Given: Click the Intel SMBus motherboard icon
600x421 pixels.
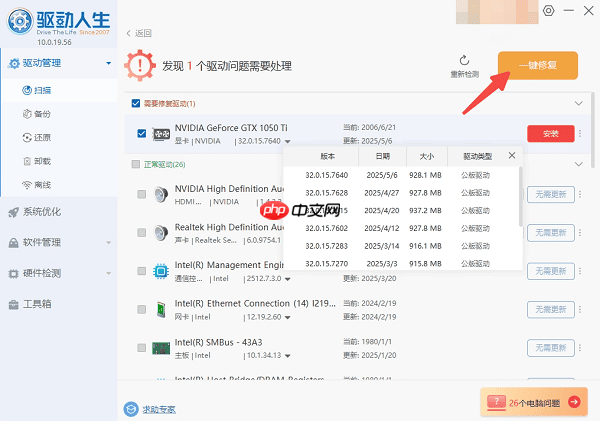Looking at the screenshot, I should (161, 348).
